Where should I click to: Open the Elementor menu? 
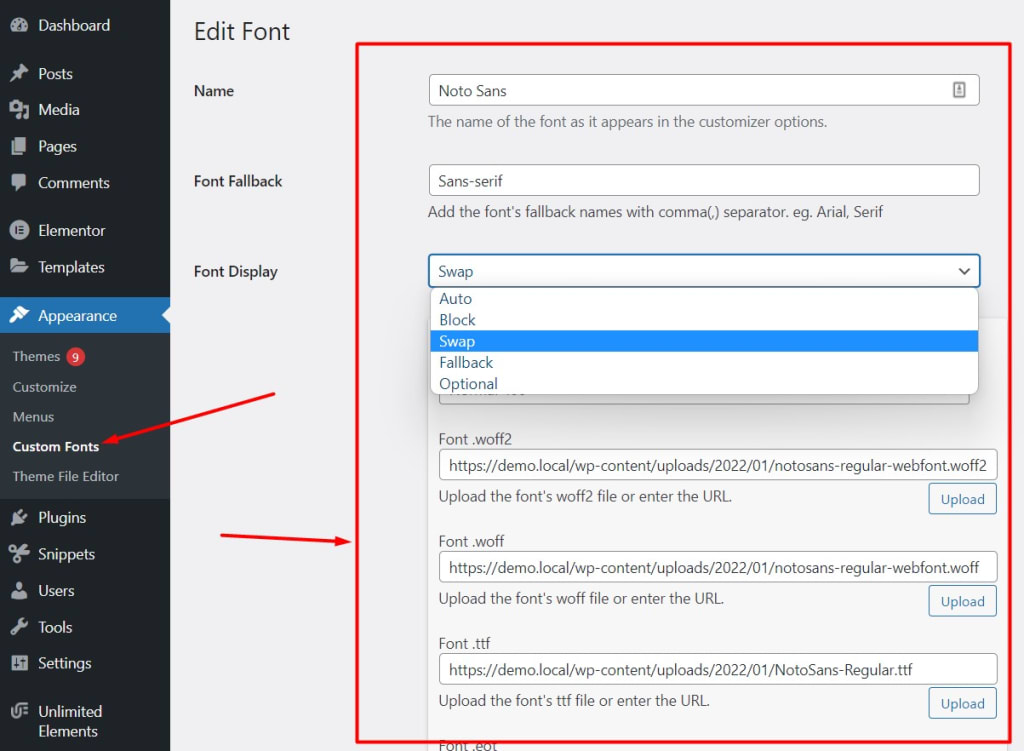pos(71,231)
